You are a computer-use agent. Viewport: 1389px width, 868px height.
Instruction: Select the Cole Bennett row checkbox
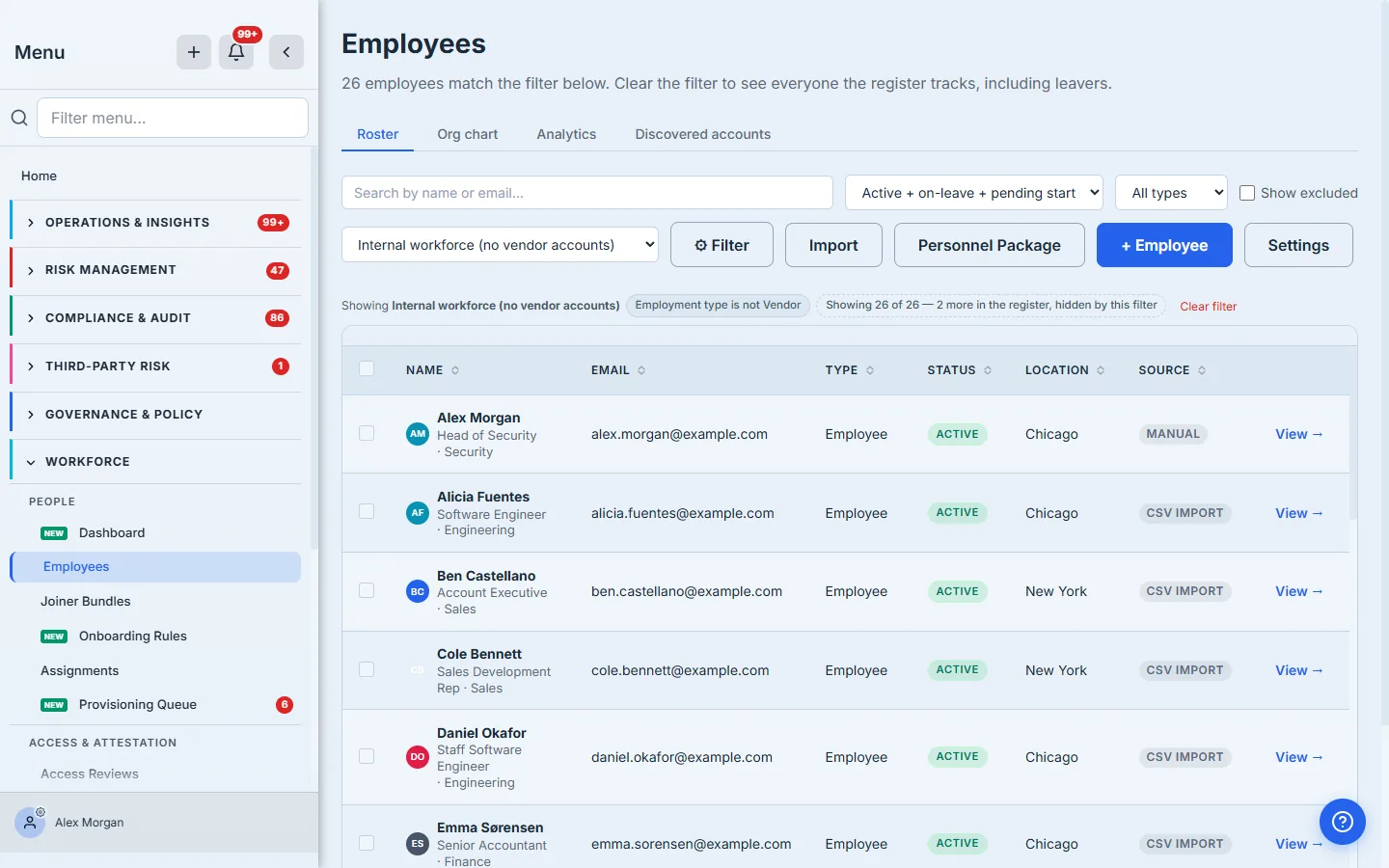point(367,669)
